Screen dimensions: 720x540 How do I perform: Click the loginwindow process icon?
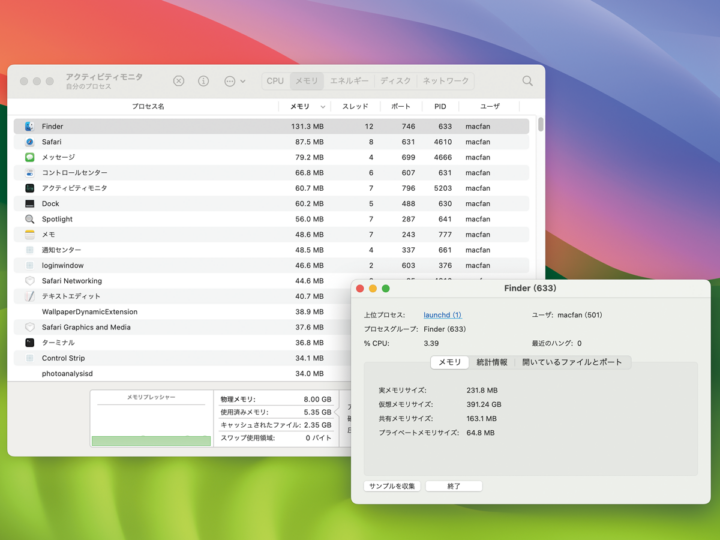click(x=30, y=265)
